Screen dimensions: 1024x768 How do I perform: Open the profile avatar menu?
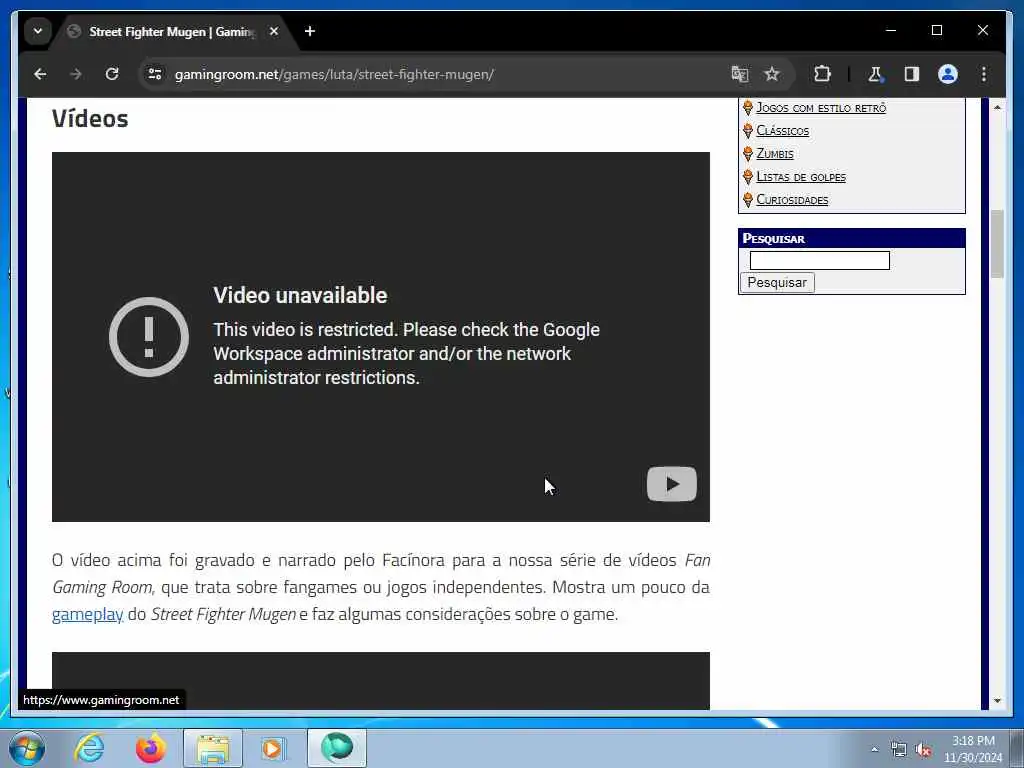tap(948, 74)
